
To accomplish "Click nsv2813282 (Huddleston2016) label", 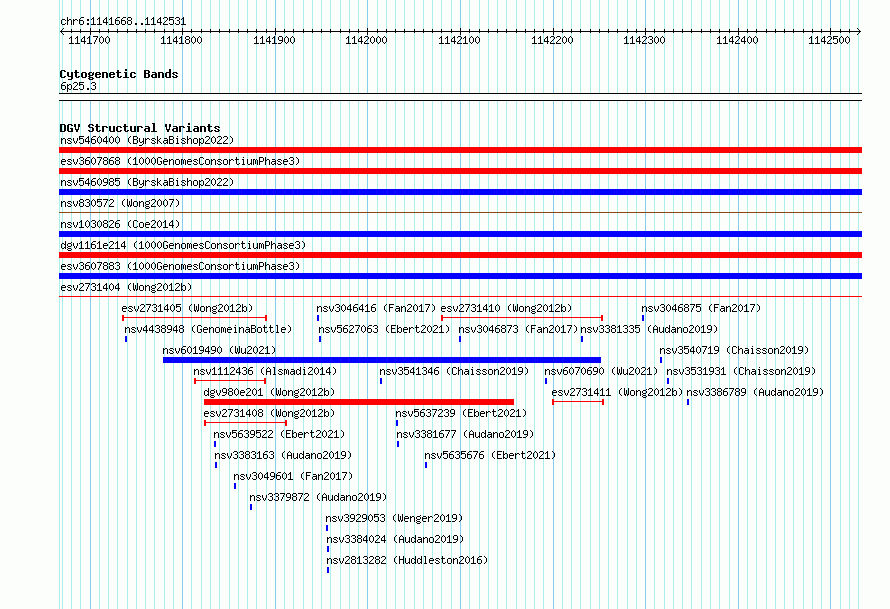I will coord(407,560).
